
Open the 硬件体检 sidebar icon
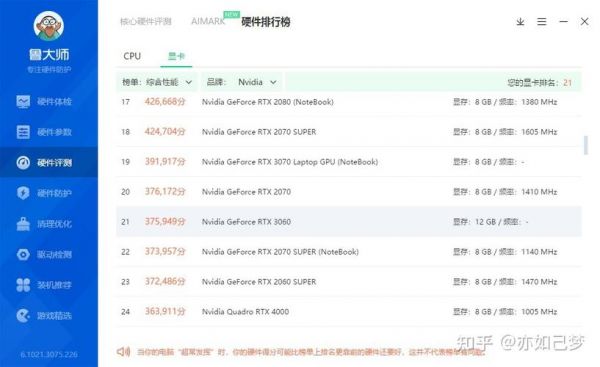23,101
